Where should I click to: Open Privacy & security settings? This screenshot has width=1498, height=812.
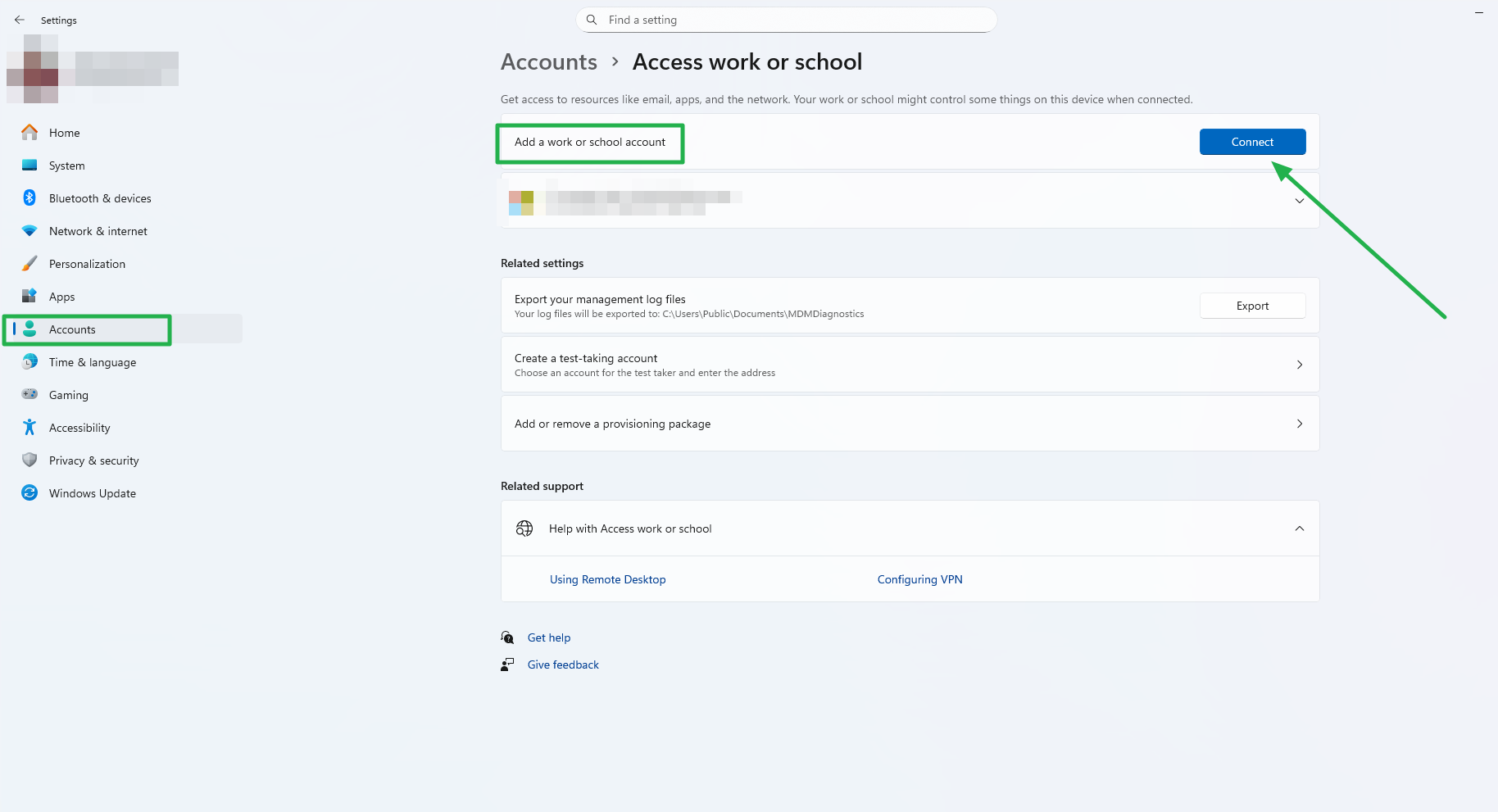93,460
